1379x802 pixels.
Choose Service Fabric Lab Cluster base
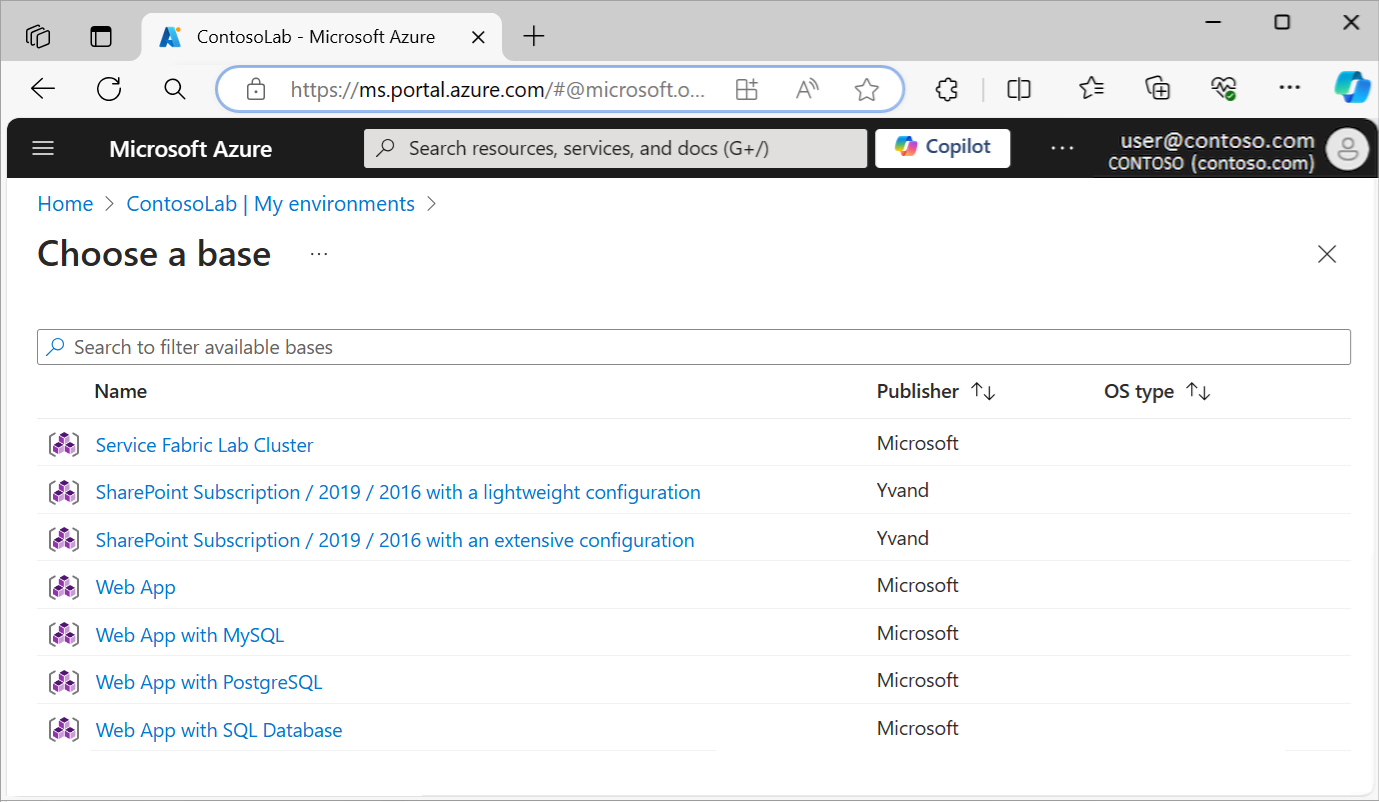point(204,445)
